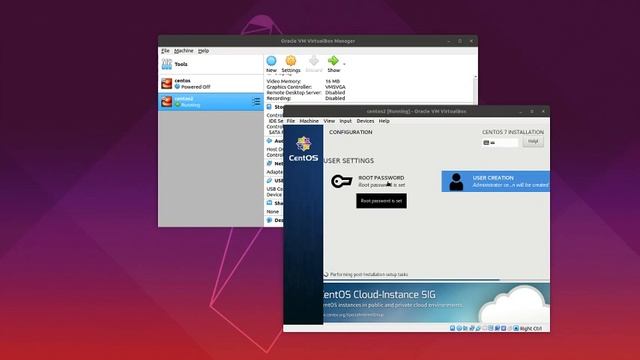Click wiki.centos.org link in banner
Screen dimensions: 640x360
point(353,315)
